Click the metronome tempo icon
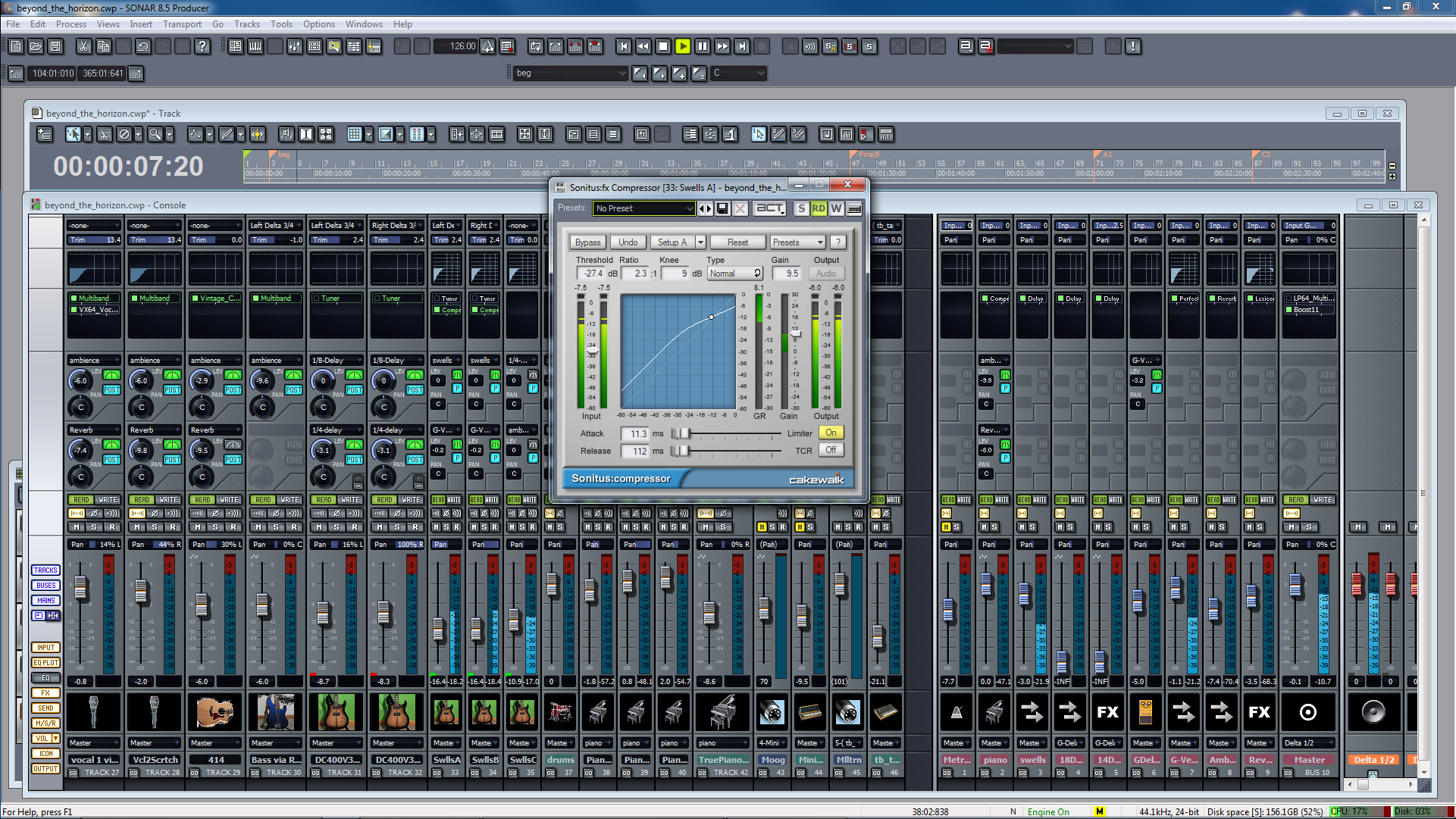The width and height of the screenshot is (1456, 819). point(488,46)
